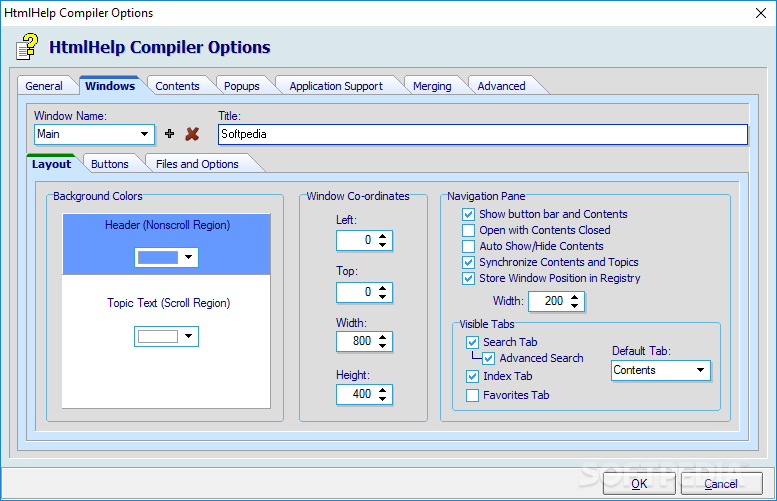Increase the Left coordinate value
Viewport: 777px width, 501px height.
[383, 236]
